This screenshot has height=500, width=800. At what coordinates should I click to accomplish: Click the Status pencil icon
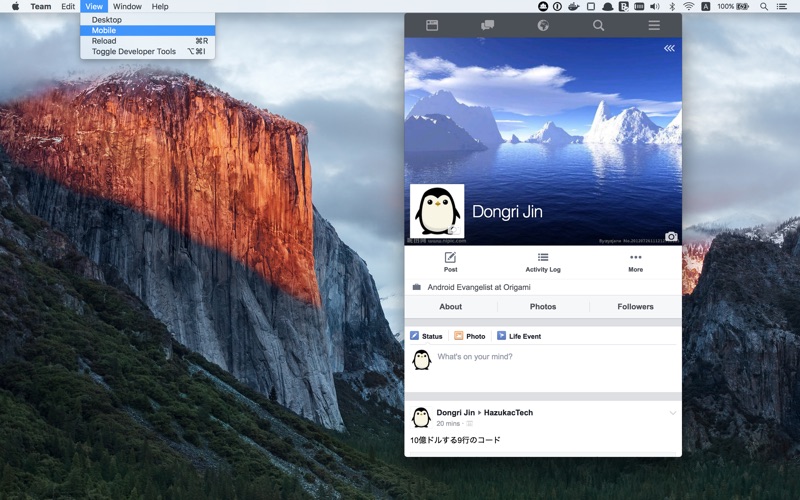click(x=414, y=336)
